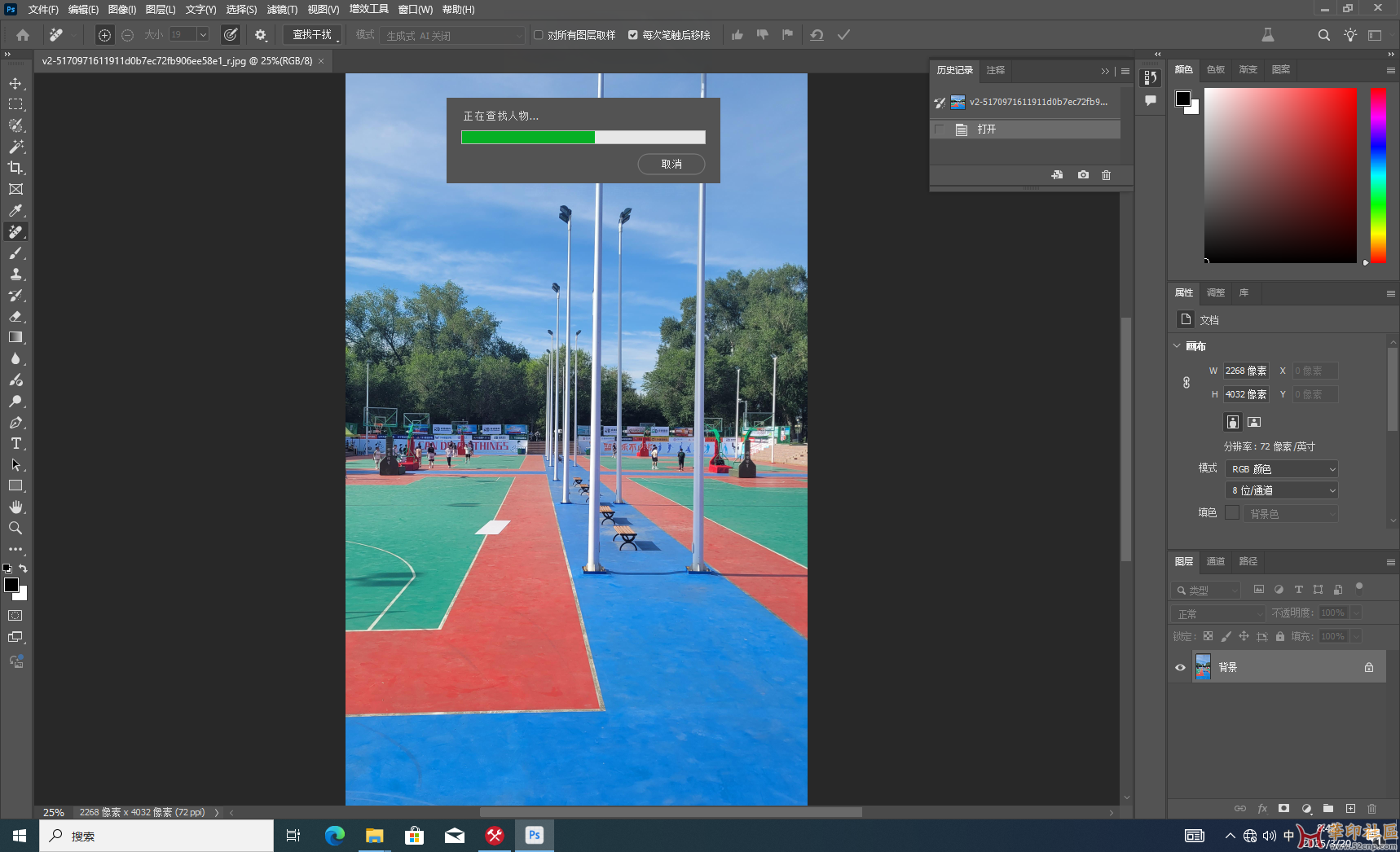Open layer blend mode 正常 dropdown
This screenshot has height=852, width=1400.
1217,613
